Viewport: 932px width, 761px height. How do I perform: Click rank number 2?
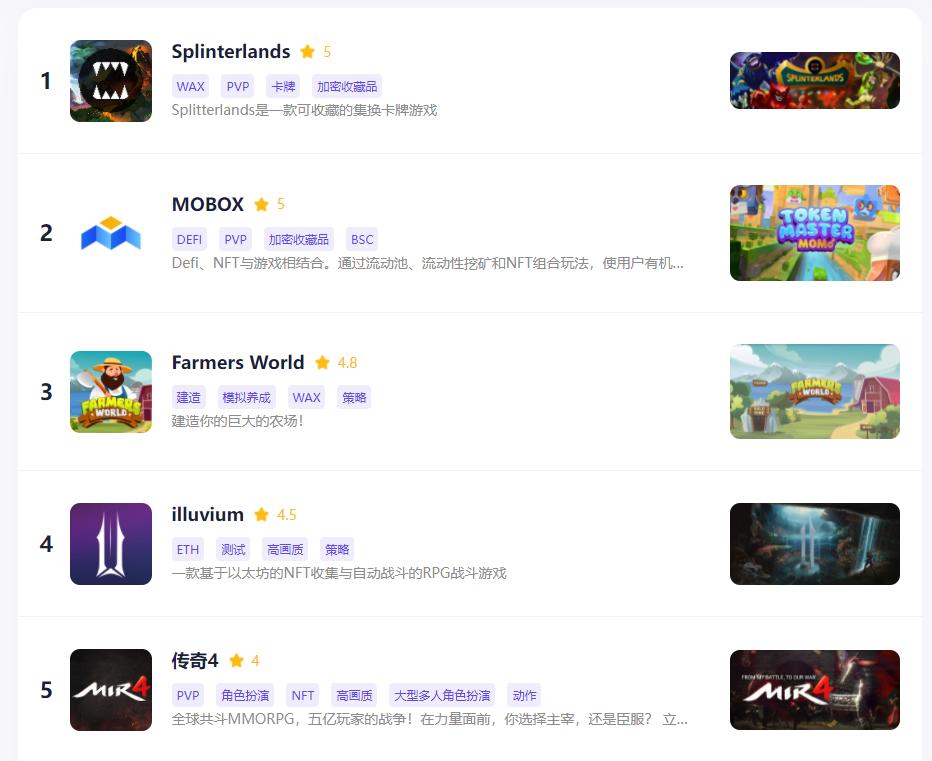tap(46, 233)
